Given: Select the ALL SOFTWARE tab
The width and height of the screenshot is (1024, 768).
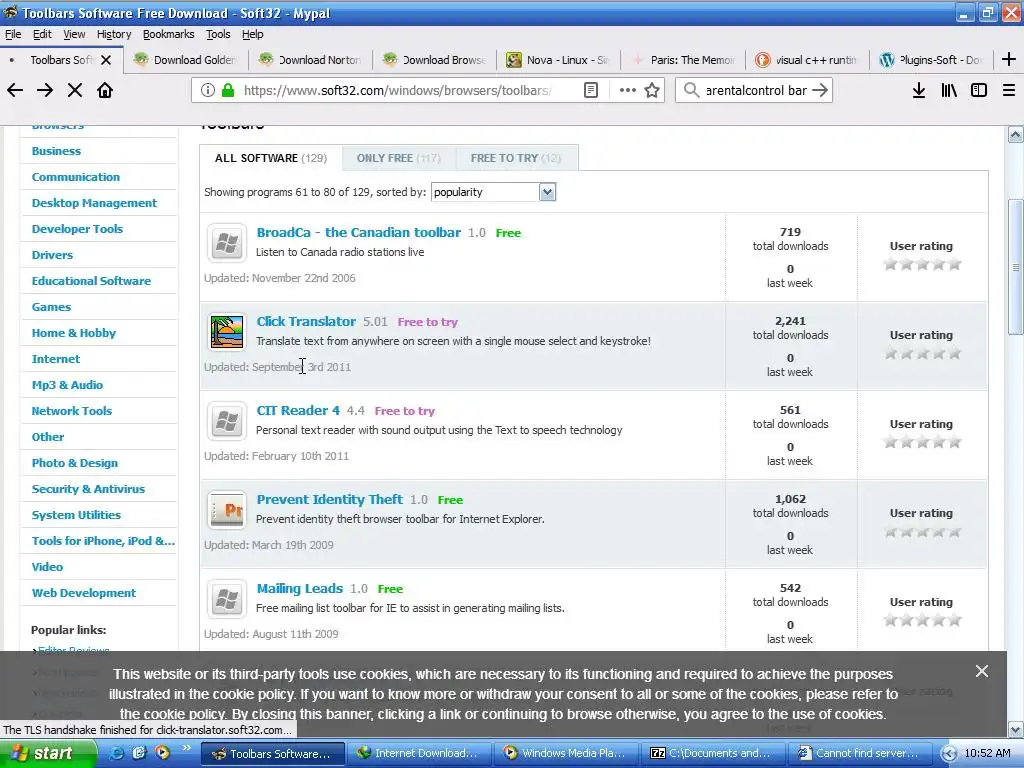Looking at the screenshot, I should tap(270, 158).
